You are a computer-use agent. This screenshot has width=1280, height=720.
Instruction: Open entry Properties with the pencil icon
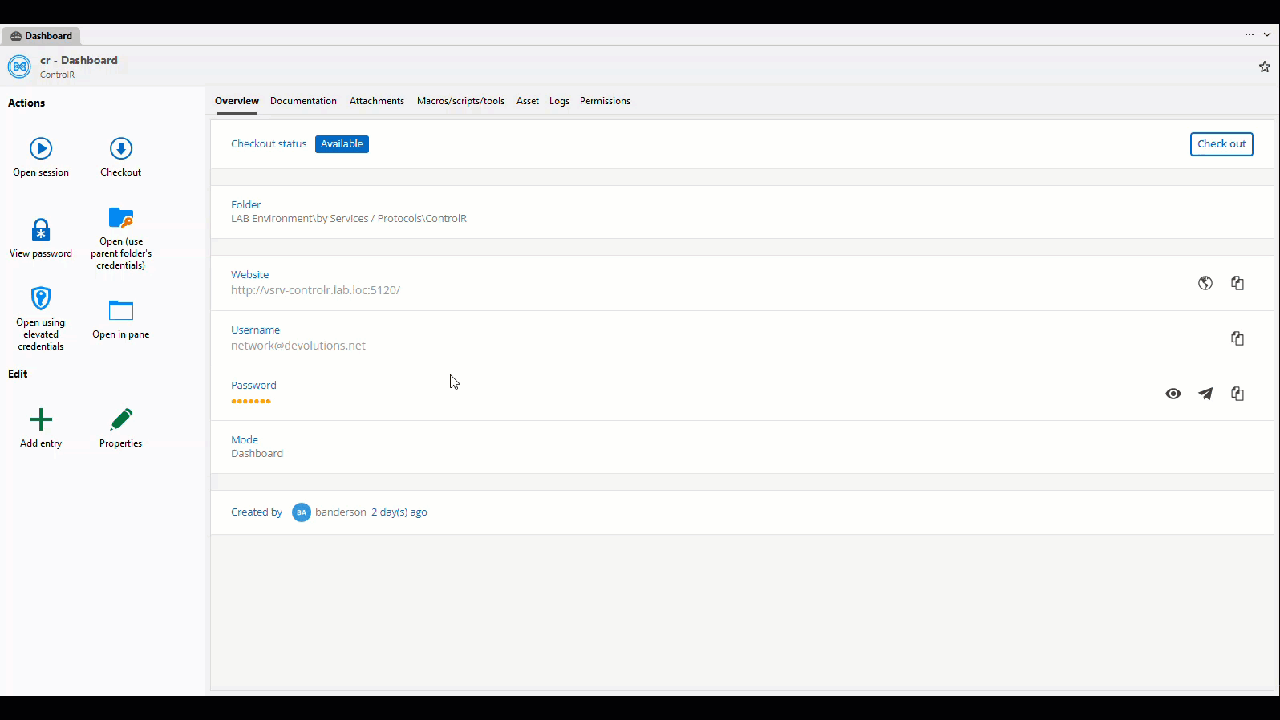[121, 419]
